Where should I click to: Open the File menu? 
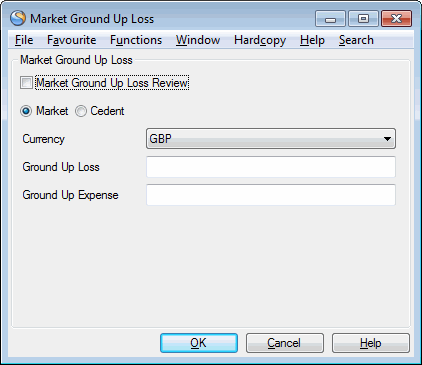[24, 40]
